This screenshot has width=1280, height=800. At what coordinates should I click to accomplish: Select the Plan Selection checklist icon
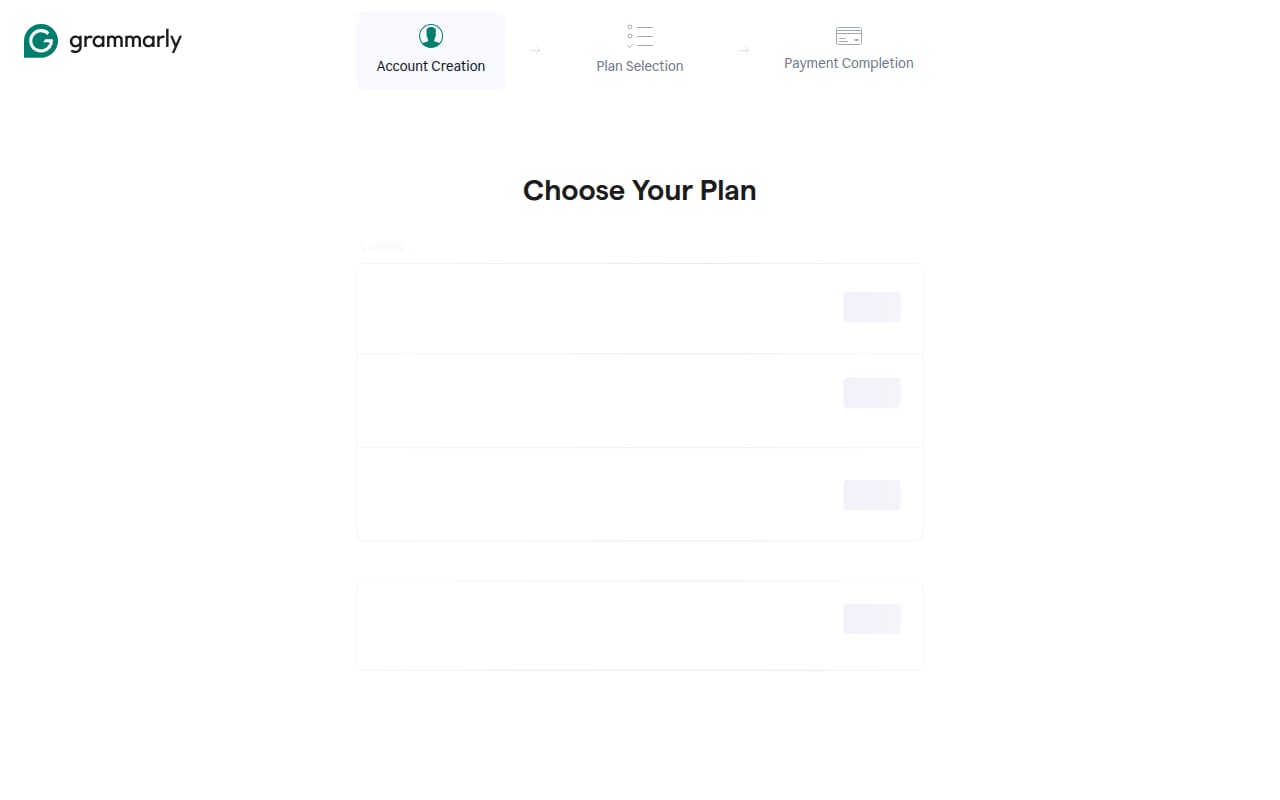pyautogui.click(x=640, y=36)
